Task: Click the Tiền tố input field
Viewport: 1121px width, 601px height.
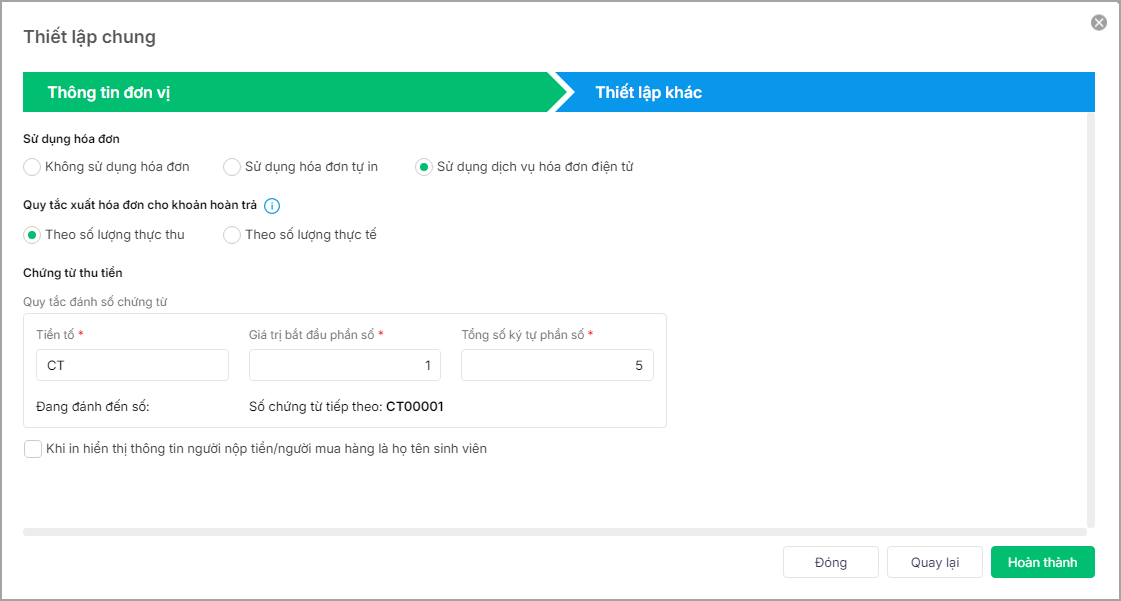Action: (x=132, y=365)
